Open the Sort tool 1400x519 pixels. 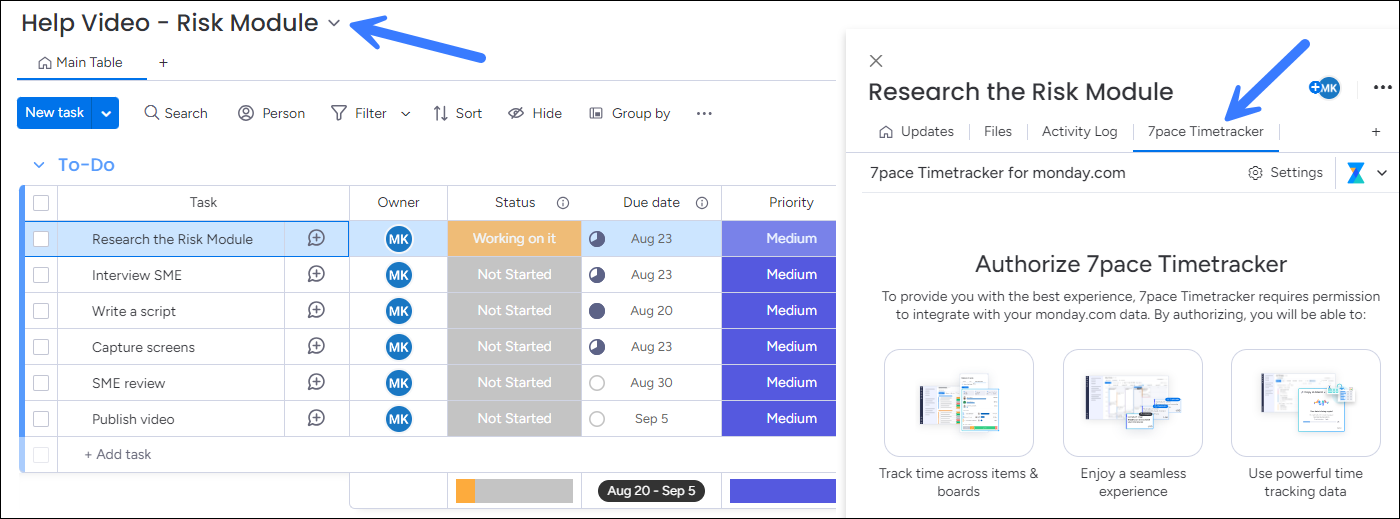(457, 113)
